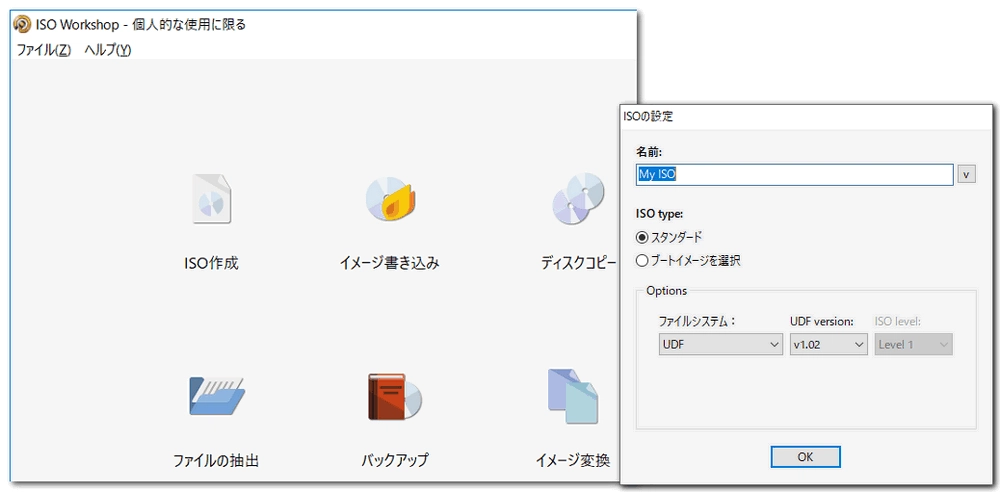Click the ISO作成 text label

(x=211, y=264)
